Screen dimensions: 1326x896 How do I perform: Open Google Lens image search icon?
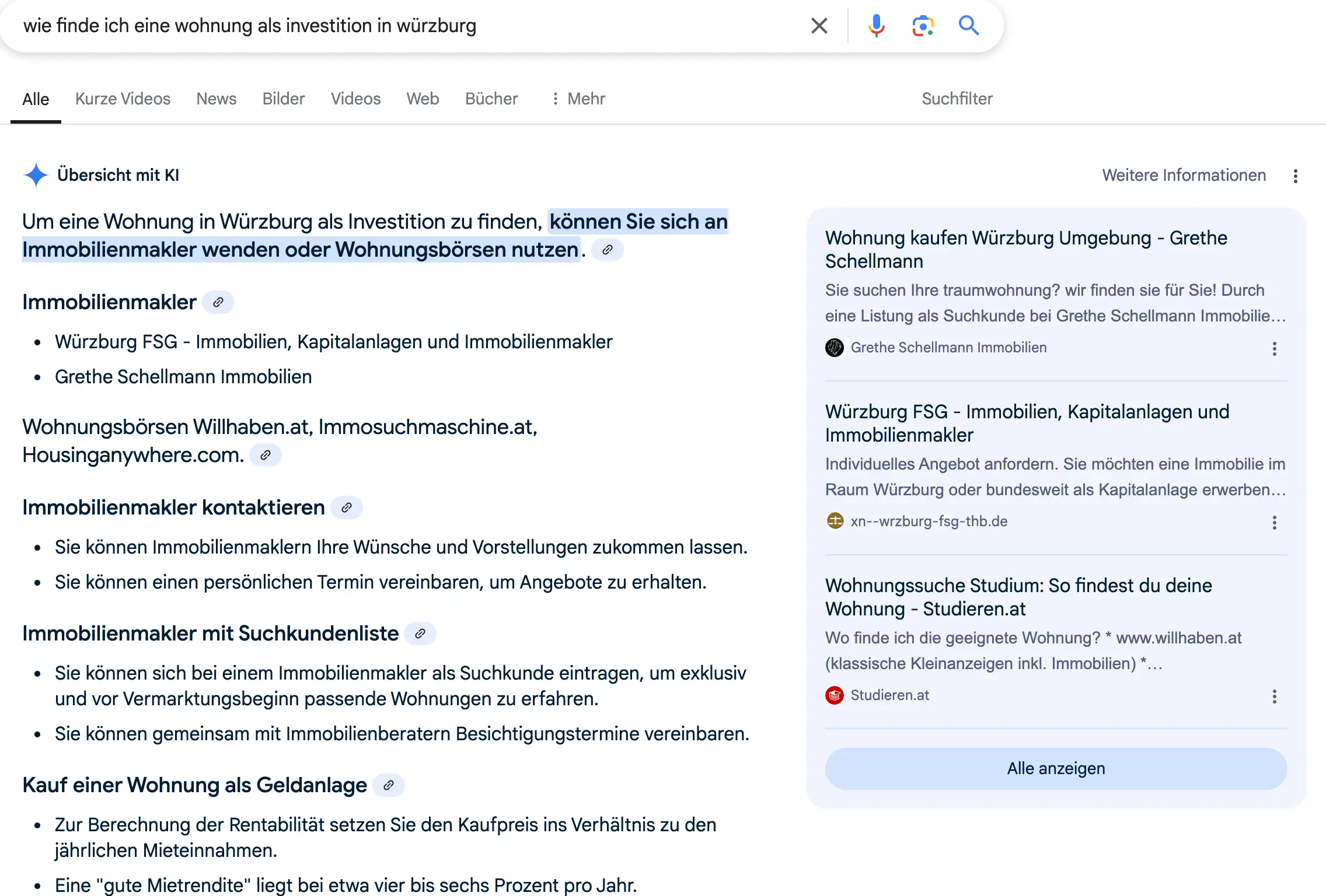coord(923,26)
